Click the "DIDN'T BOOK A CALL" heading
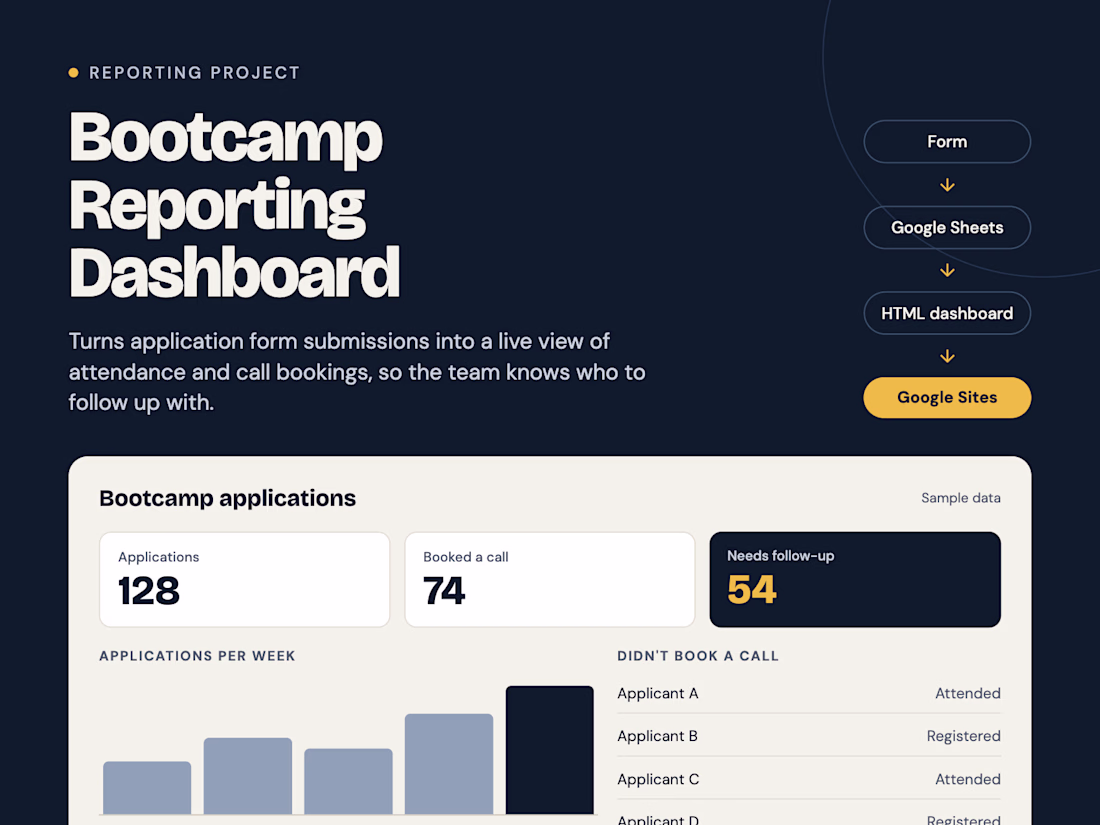The image size is (1100, 825). coord(698,656)
